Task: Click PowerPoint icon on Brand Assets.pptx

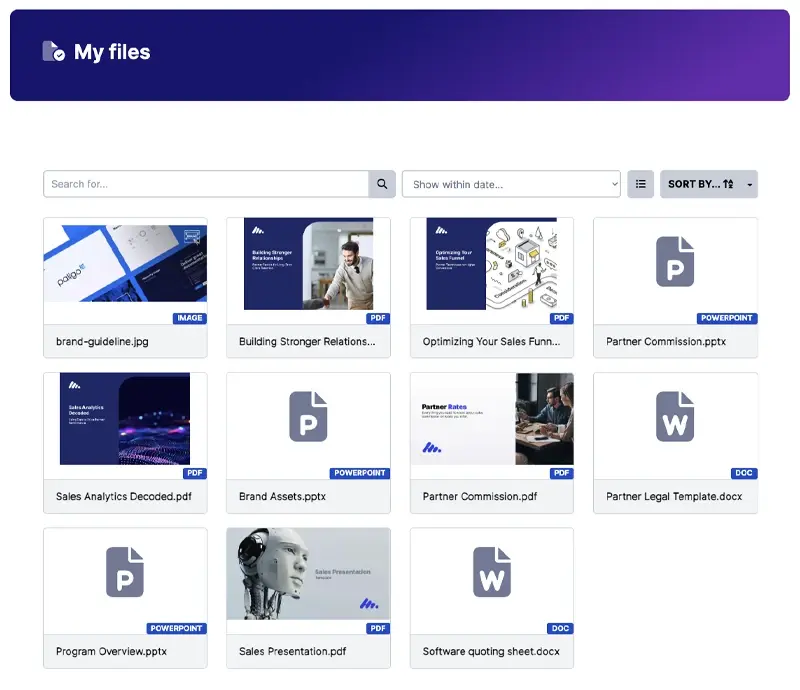Action: coord(308,417)
